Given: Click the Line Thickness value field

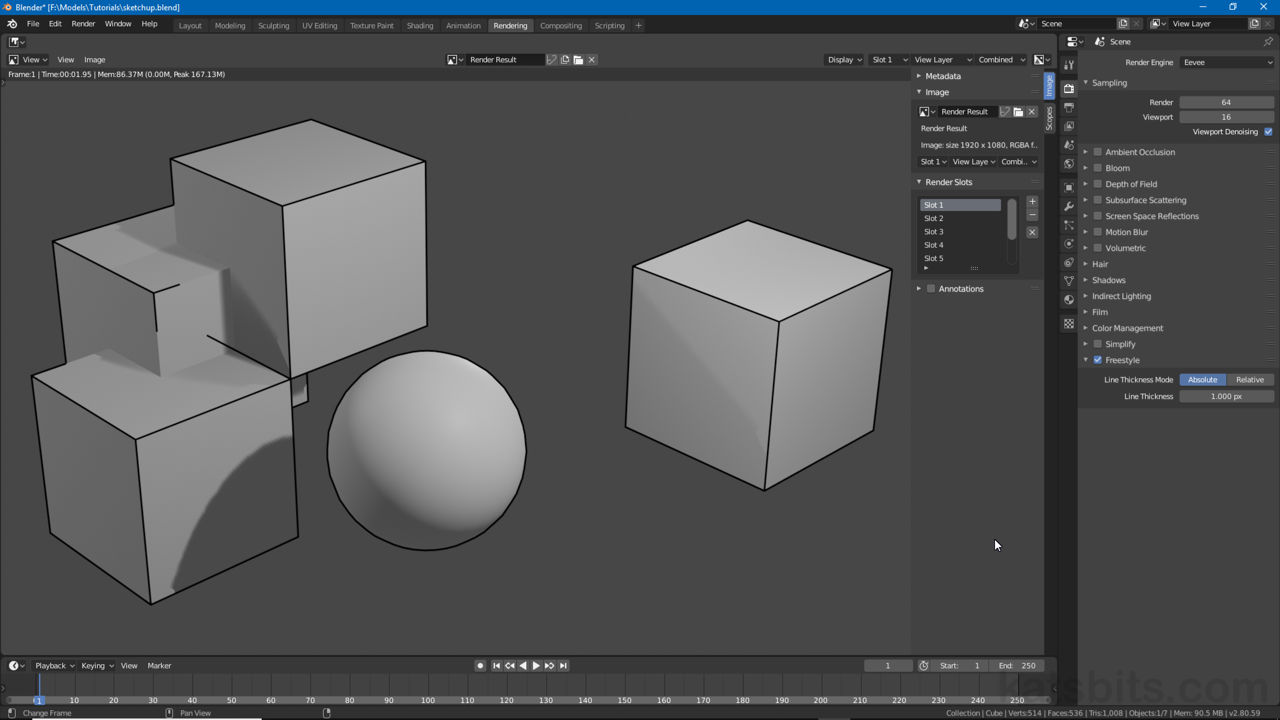Looking at the screenshot, I should tap(1227, 396).
